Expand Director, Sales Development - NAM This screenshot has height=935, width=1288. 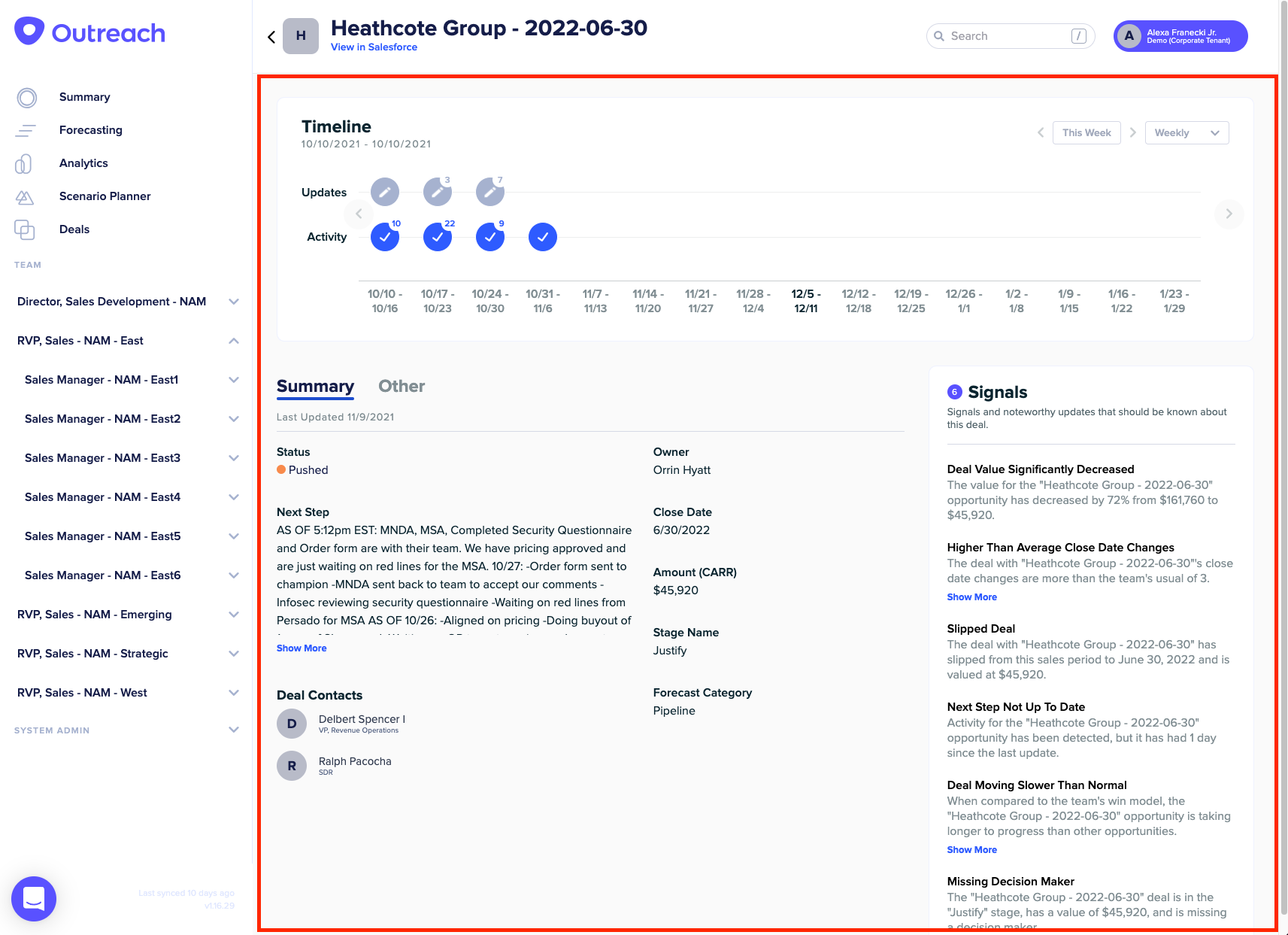[x=234, y=302]
